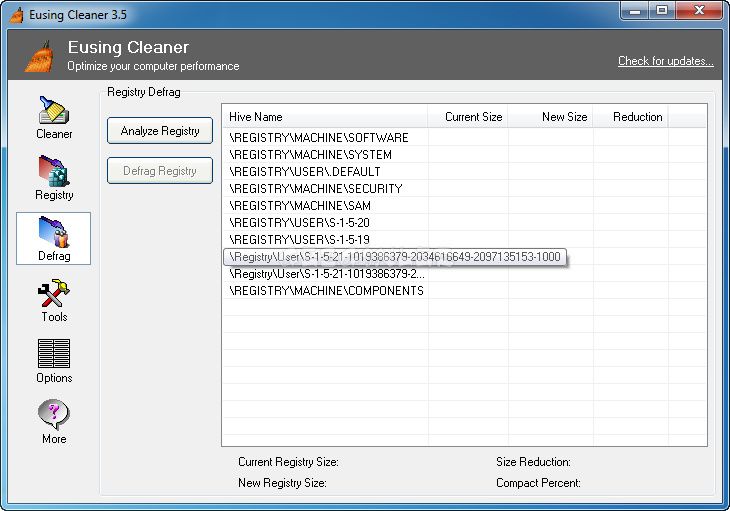730x511 pixels.
Task: Click the New Registry Size label
Action: [x=282, y=483]
